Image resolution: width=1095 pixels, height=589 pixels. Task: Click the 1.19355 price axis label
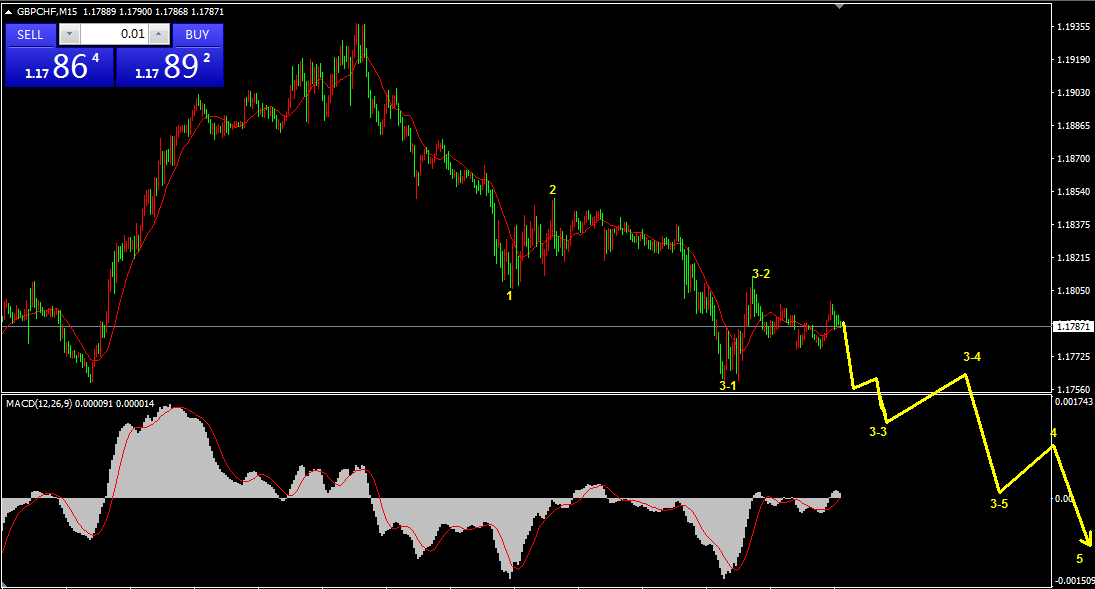point(1073,27)
